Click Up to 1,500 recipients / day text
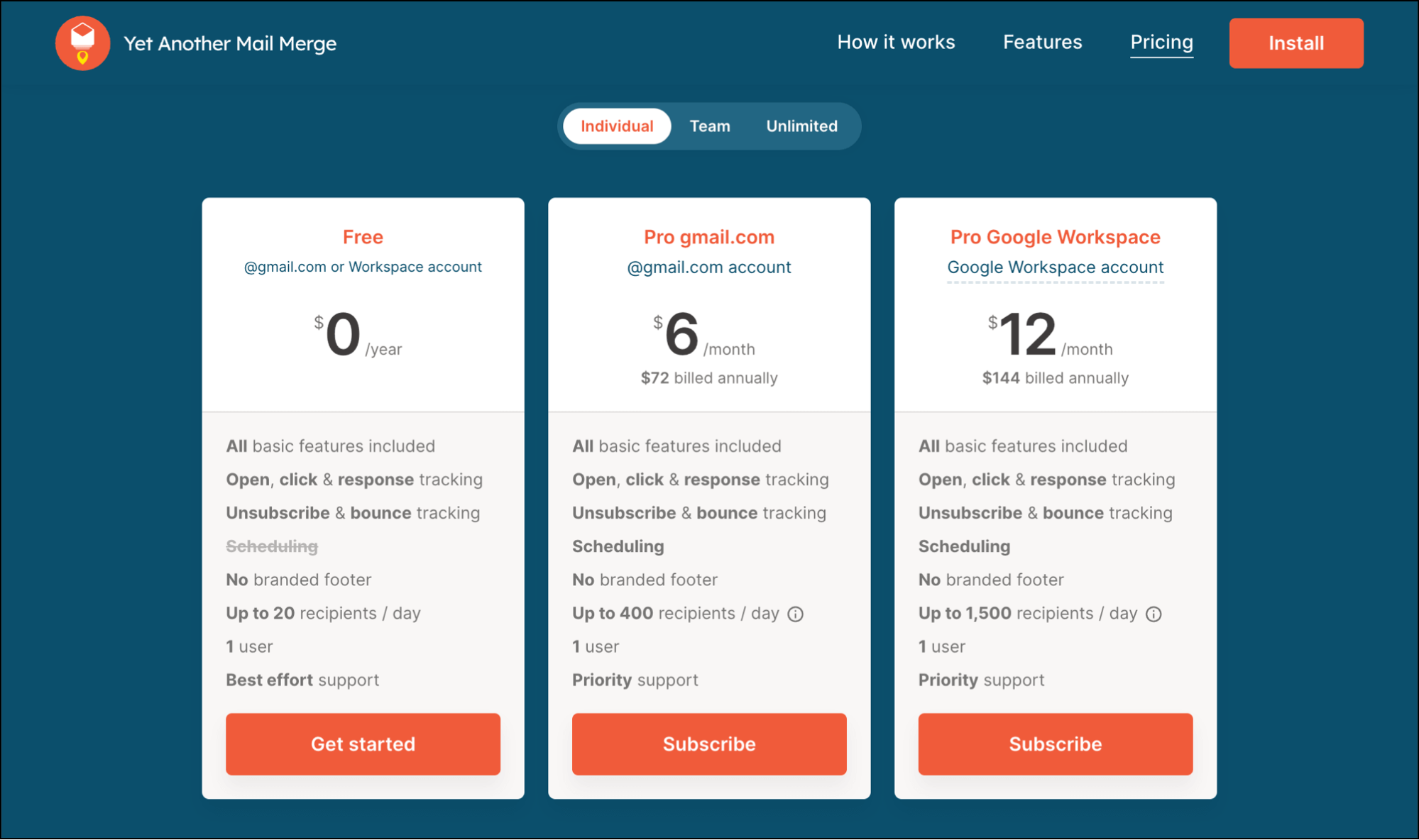This screenshot has height=840, width=1419. (1028, 613)
